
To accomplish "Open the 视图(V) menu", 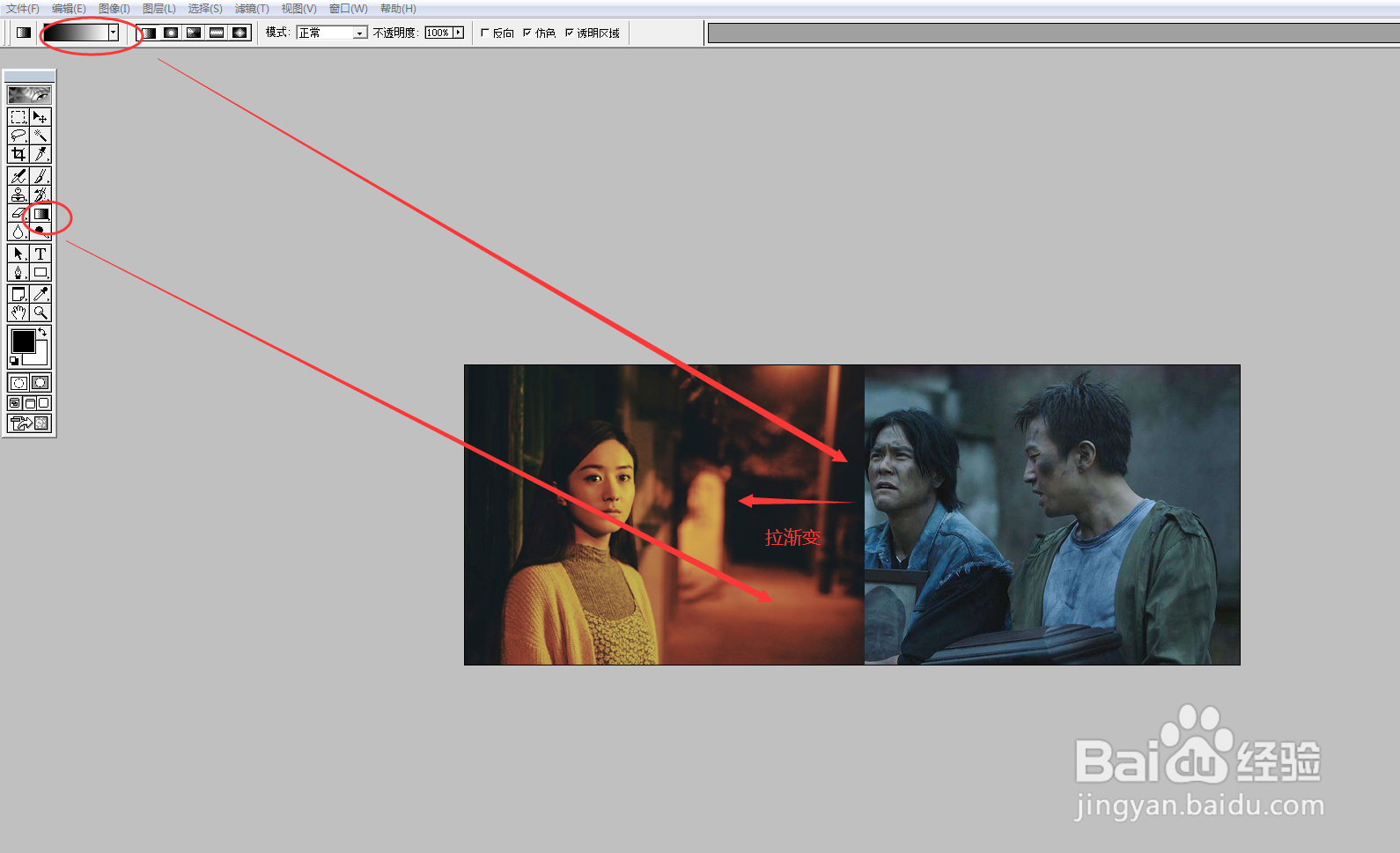I will click(298, 9).
